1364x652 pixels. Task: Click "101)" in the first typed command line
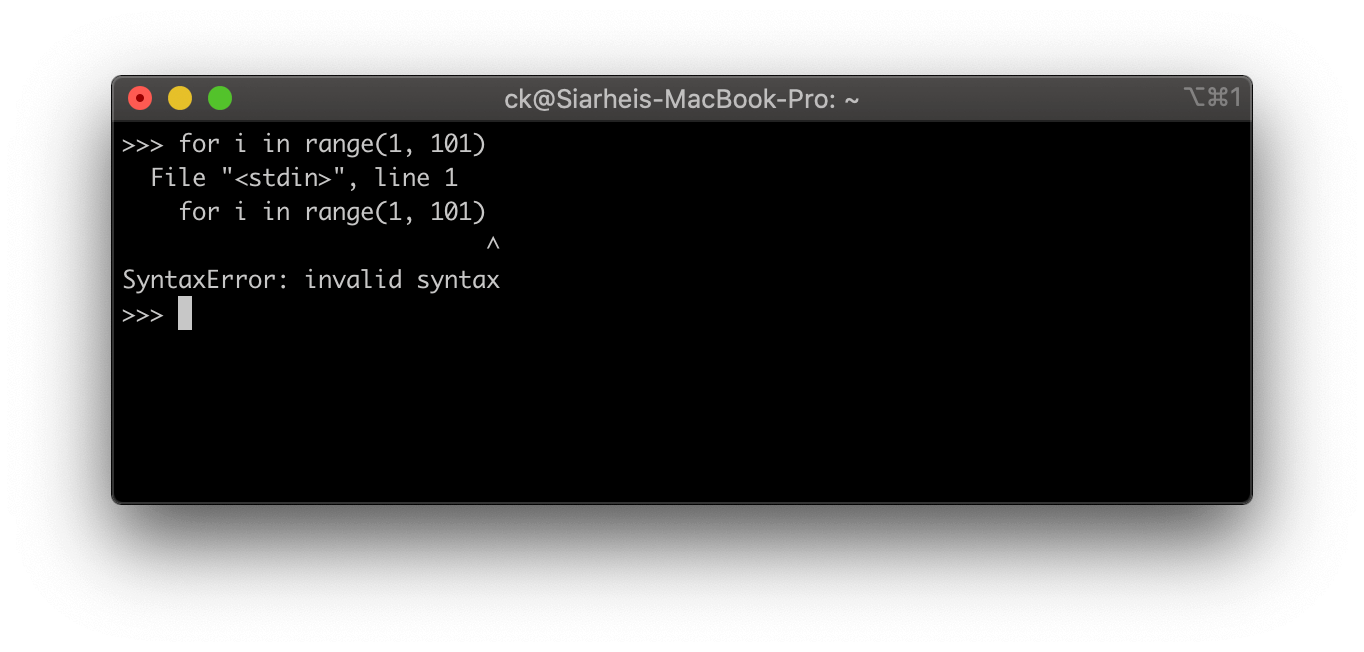pos(458,144)
